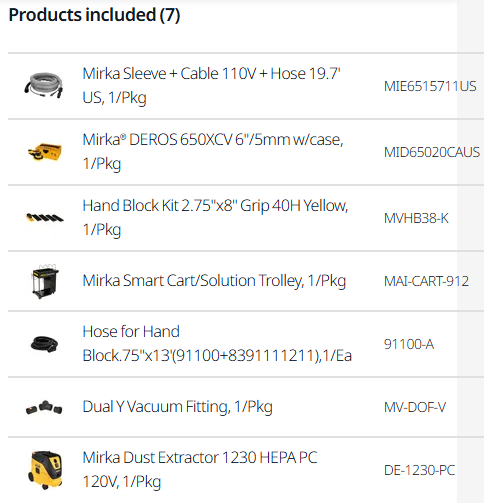This screenshot has height=503, width=484.
Task: Open Hose for Hand Block product link
Action: tap(217, 343)
